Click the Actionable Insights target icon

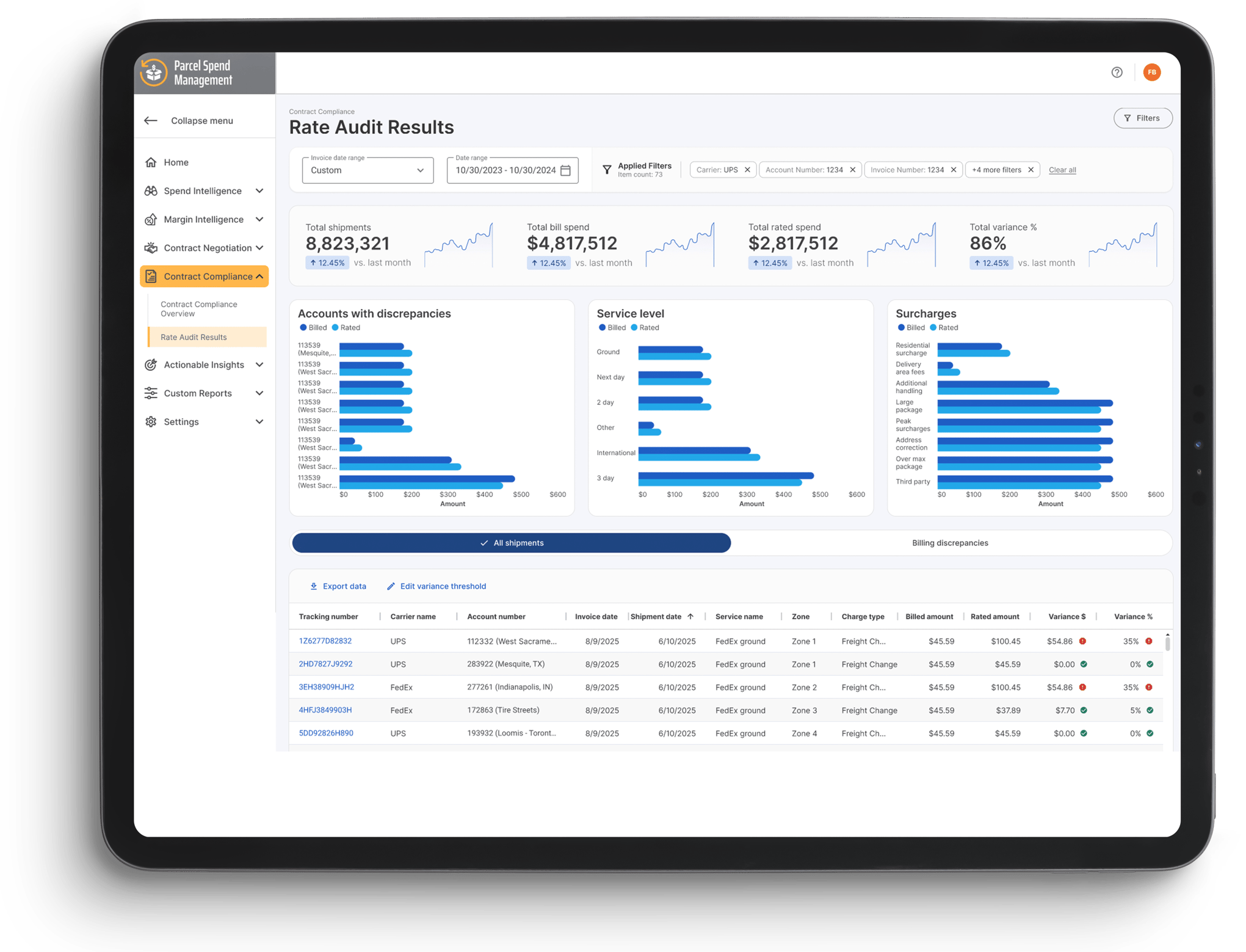[x=151, y=365]
